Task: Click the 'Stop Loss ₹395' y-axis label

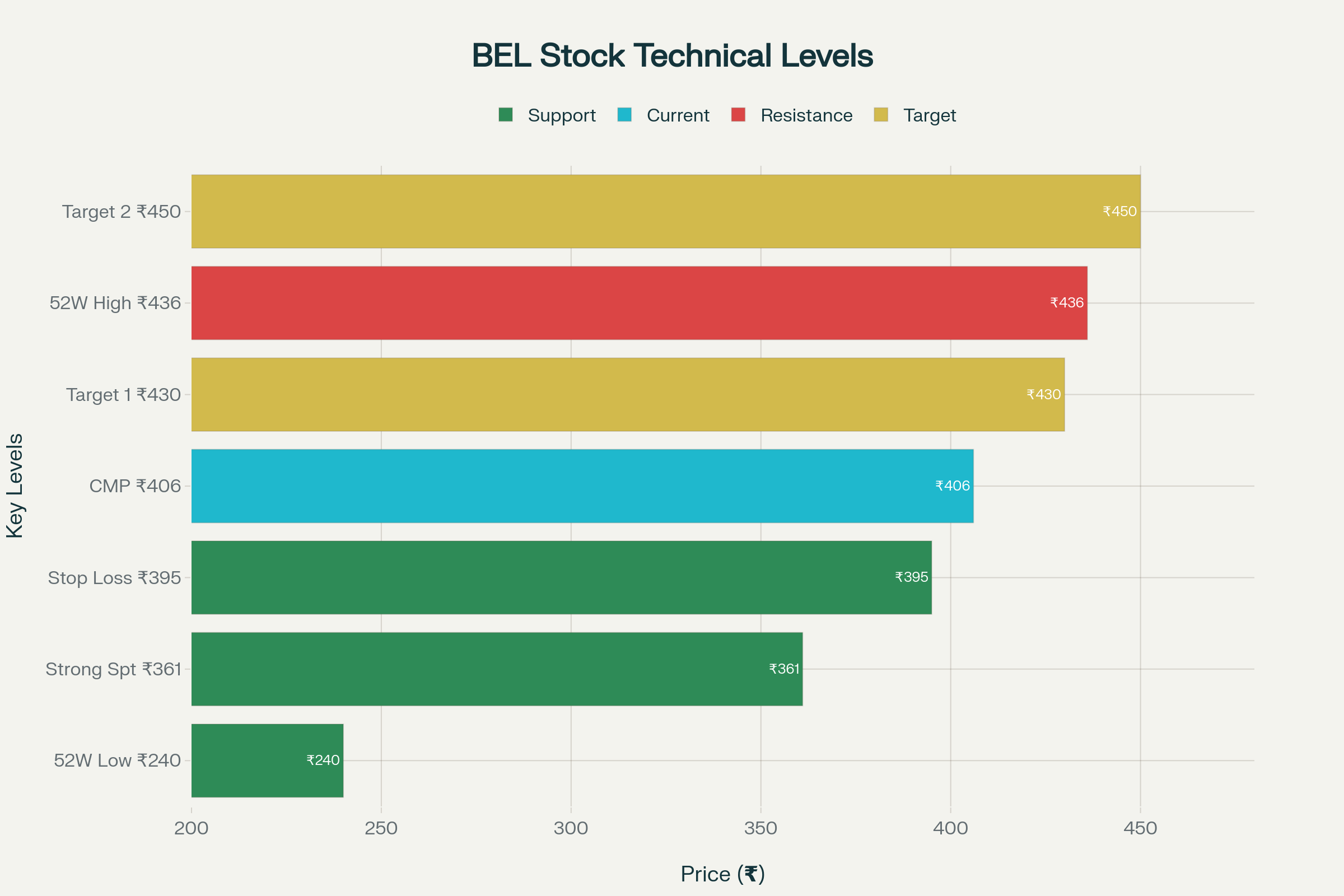Action: tap(114, 578)
